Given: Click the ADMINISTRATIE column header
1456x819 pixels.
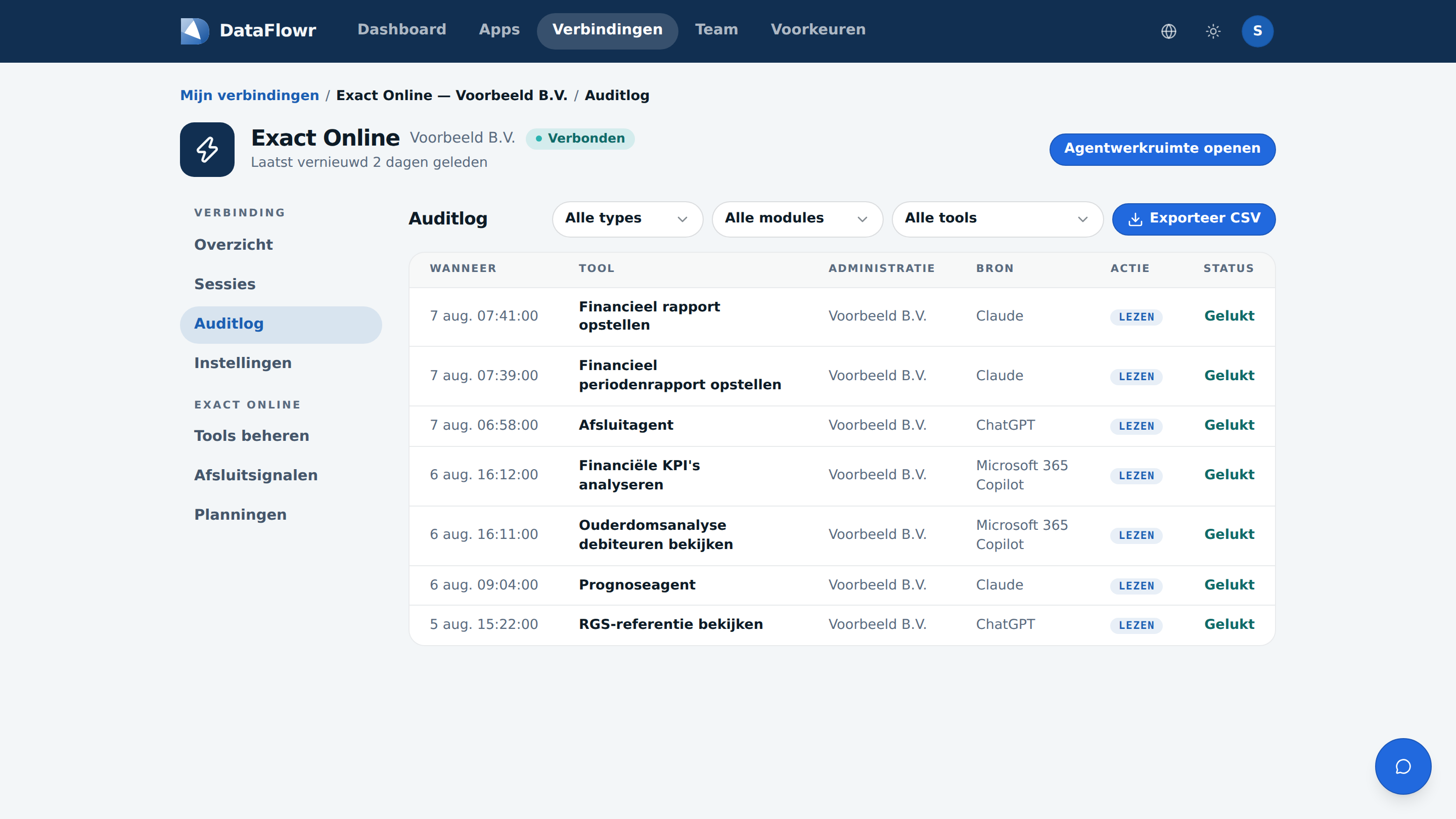Looking at the screenshot, I should [881, 268].
